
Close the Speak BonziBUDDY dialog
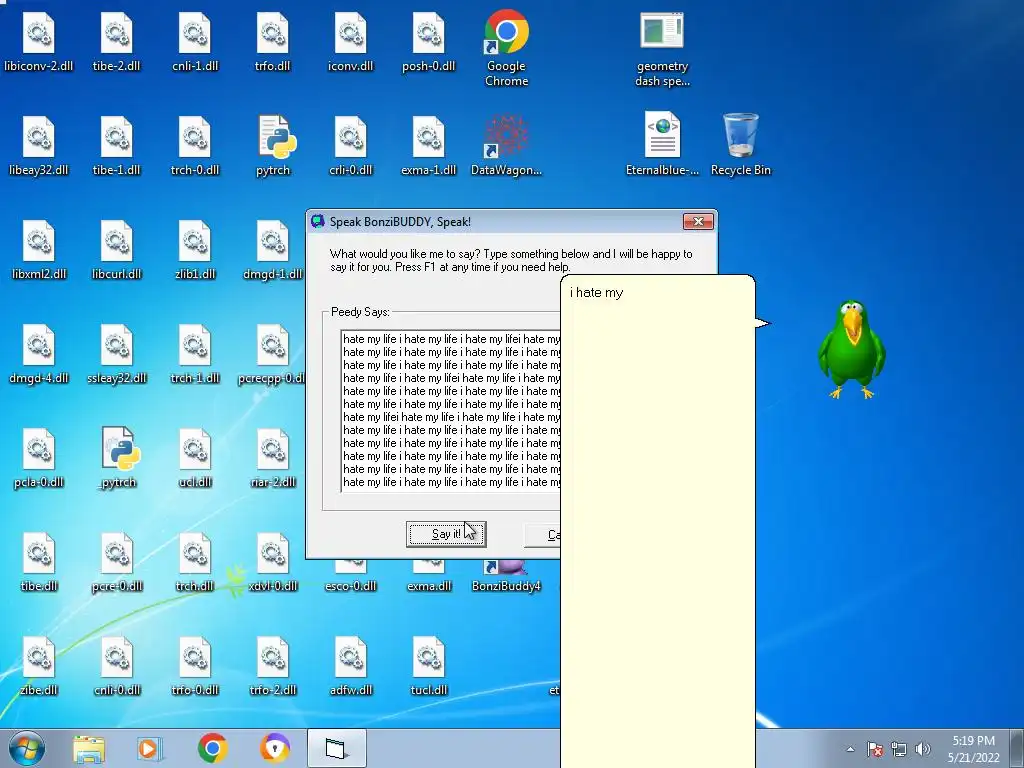(x=698, y=221)
